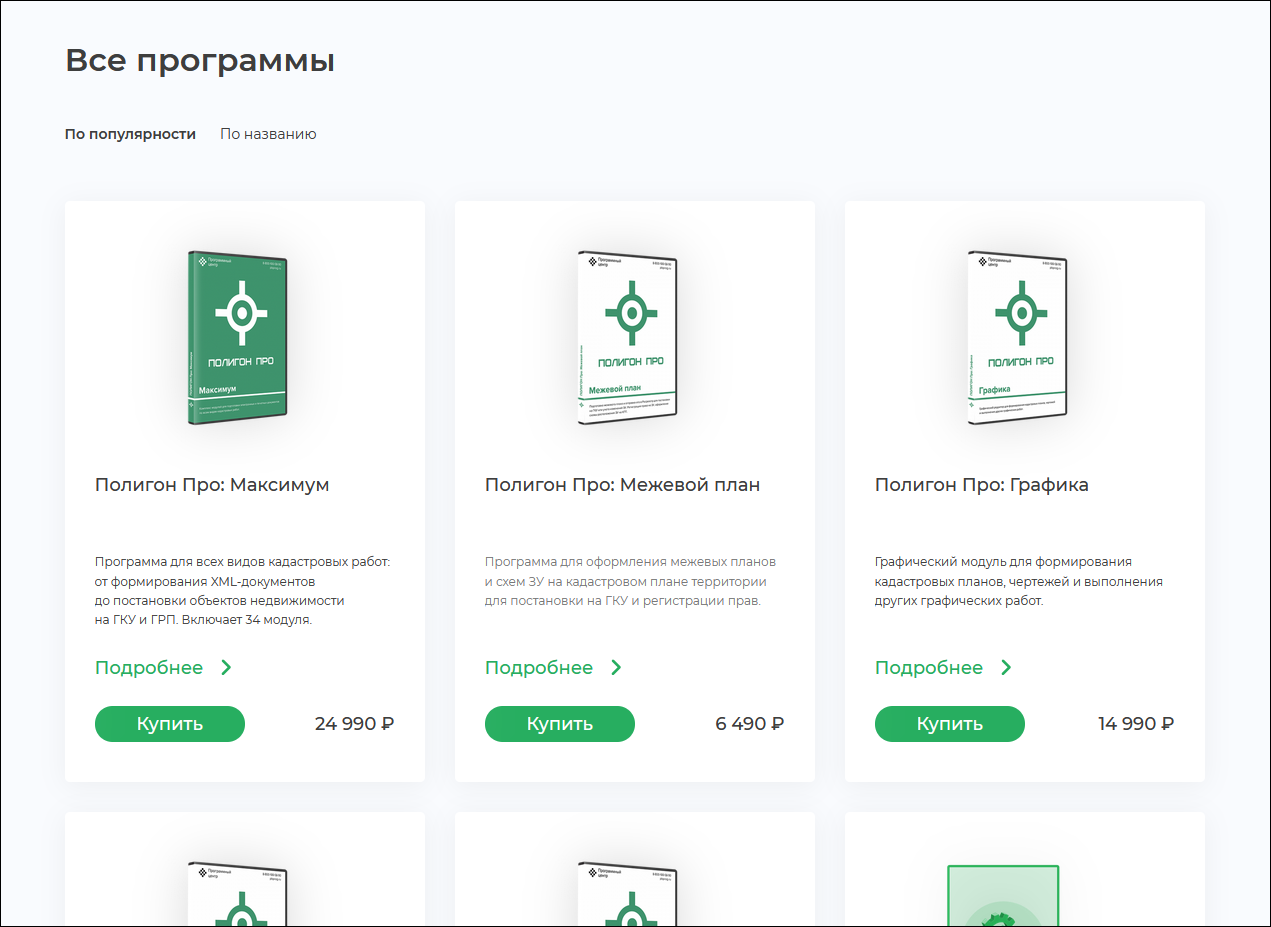Buy Полигон Про: Графика via Купить
Screen dimensions: 1271x927
click(x=950, y=724)
